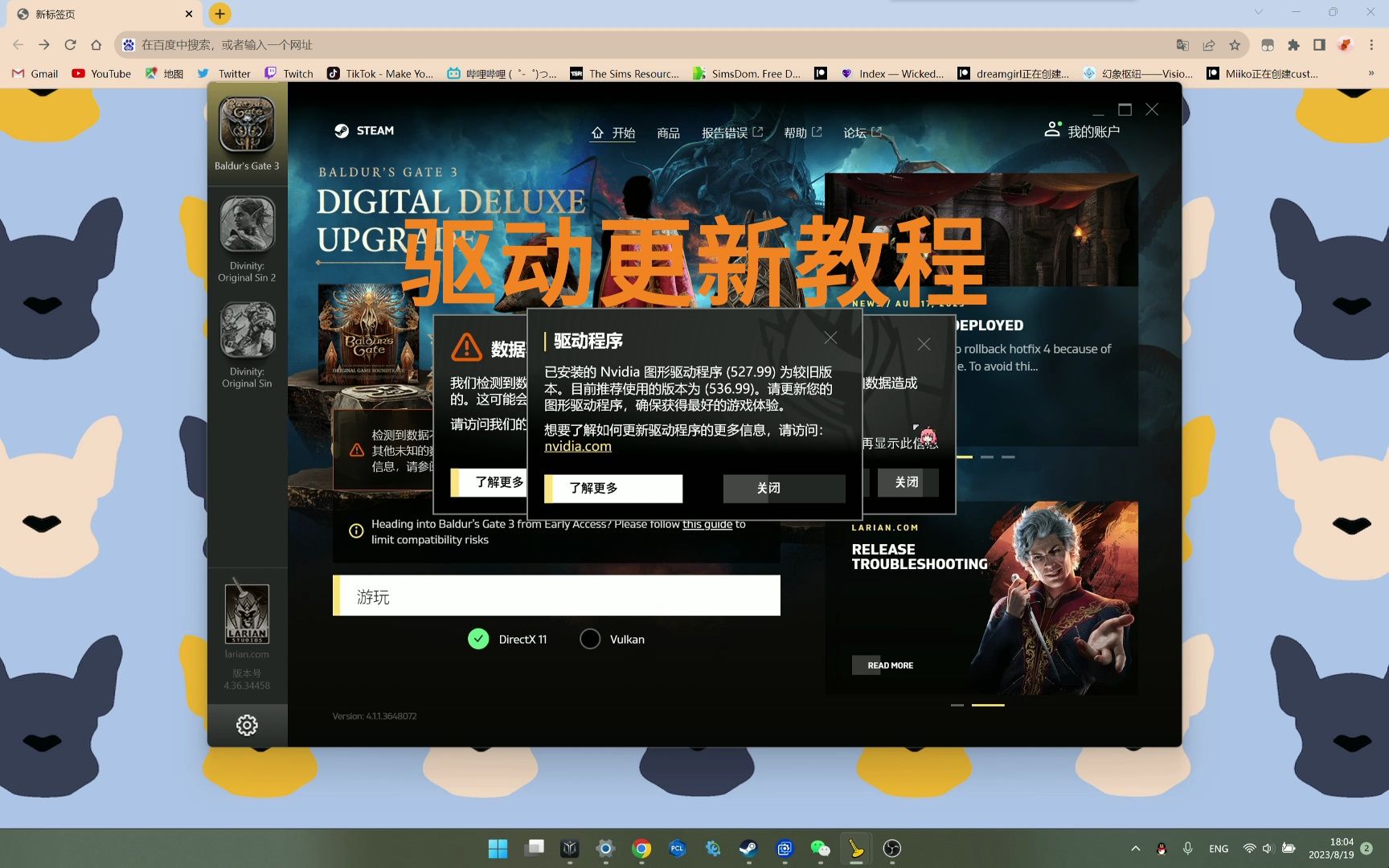Open OBS Studio from taskbar
This screenshot has height=868, width=1389.
(x=892, y=849)
